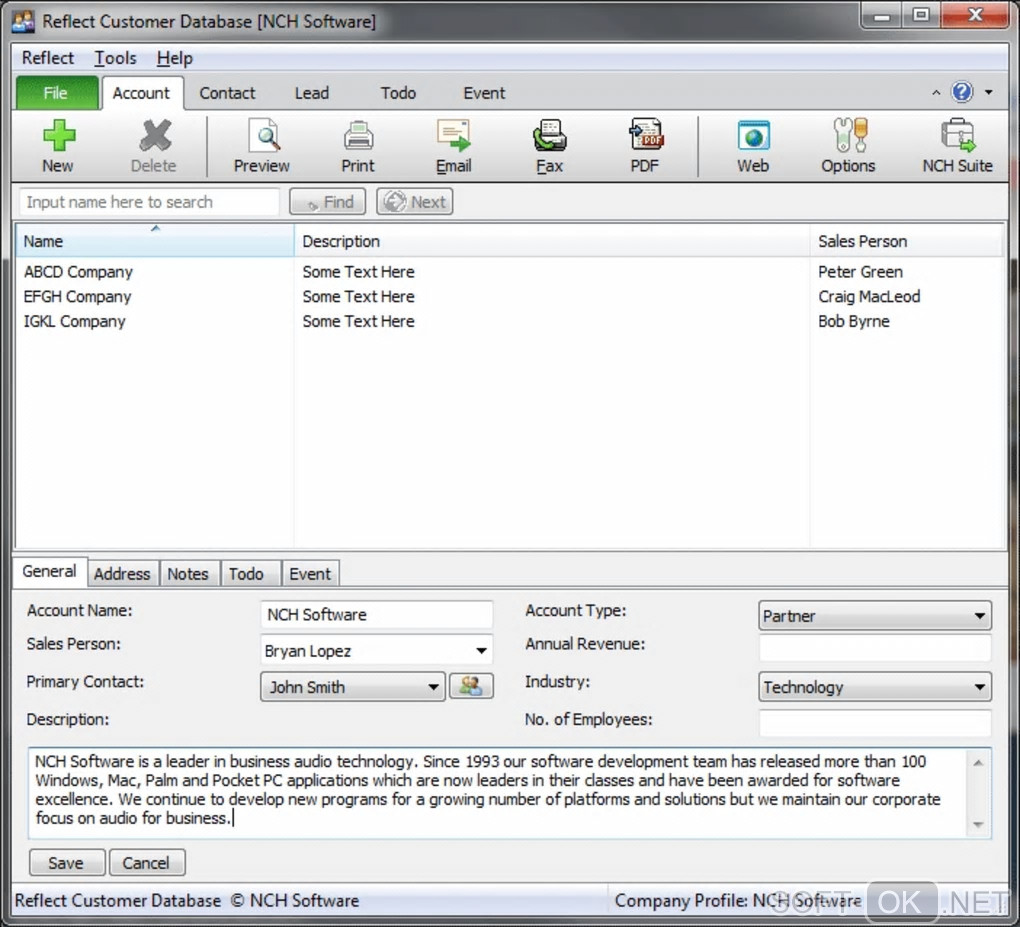Click the Save button
The height and width of the screenshot is (927, 1020).
(66, 863)
